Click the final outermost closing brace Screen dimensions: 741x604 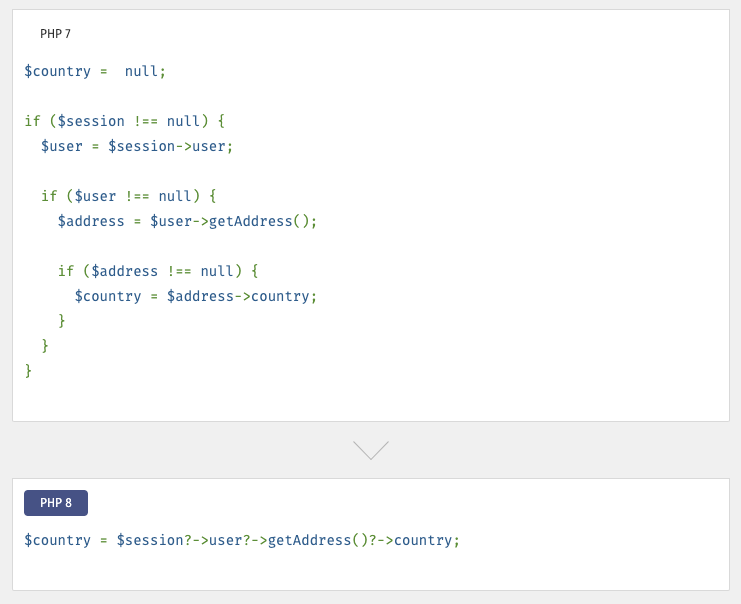click(29, 371)
